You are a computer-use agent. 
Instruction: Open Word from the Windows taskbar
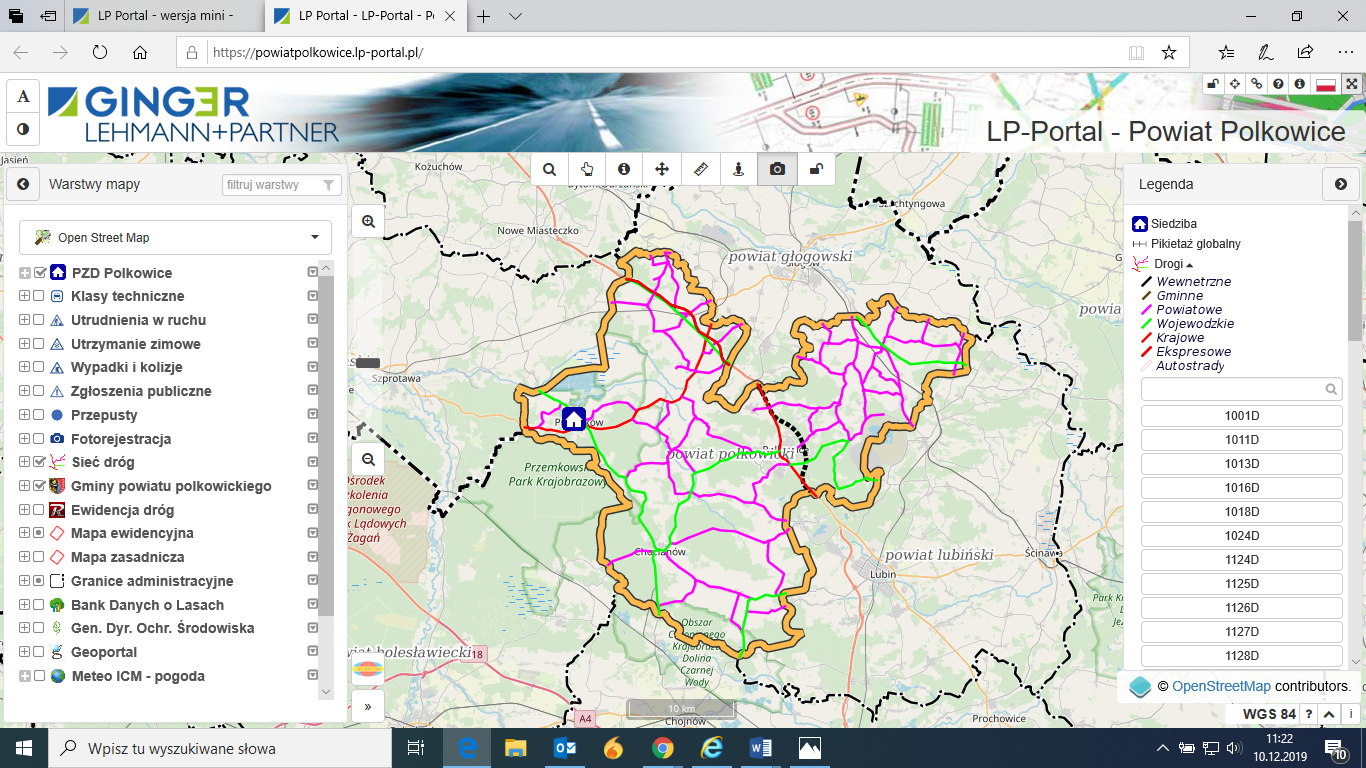pyautogui.click(x=759, y=748)
